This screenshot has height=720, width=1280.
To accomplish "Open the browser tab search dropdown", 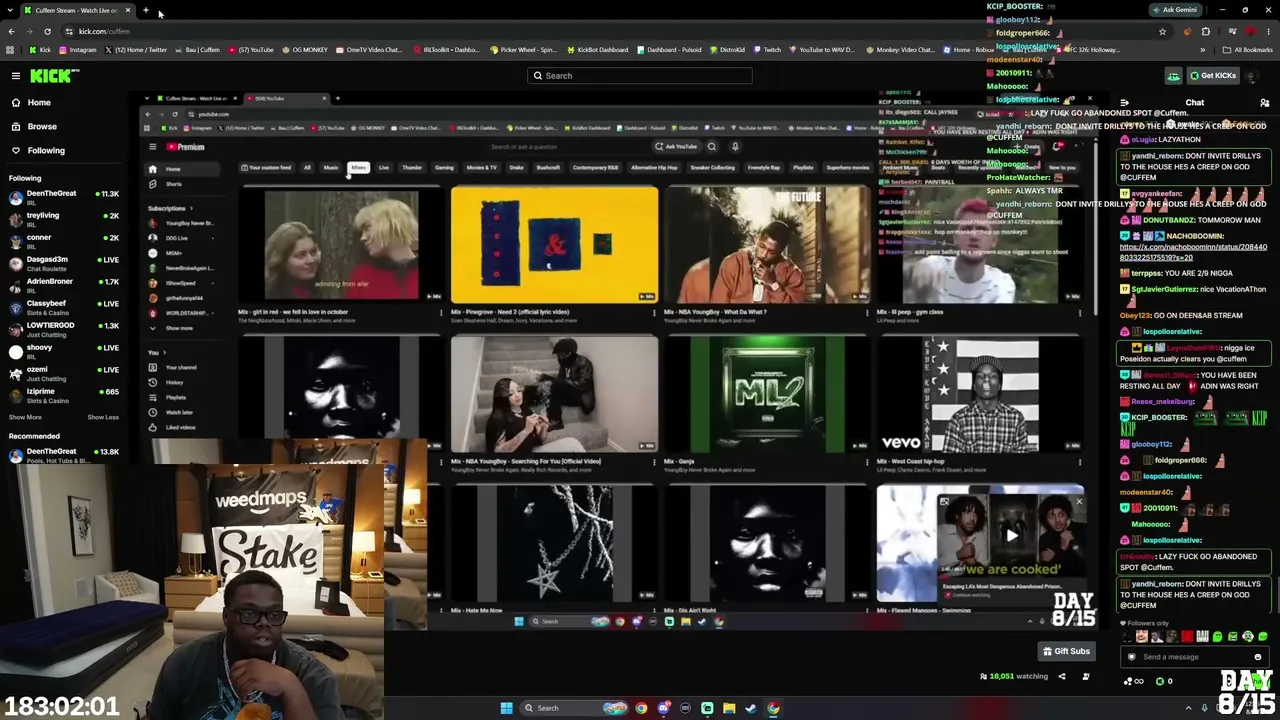I will (11, 10).
